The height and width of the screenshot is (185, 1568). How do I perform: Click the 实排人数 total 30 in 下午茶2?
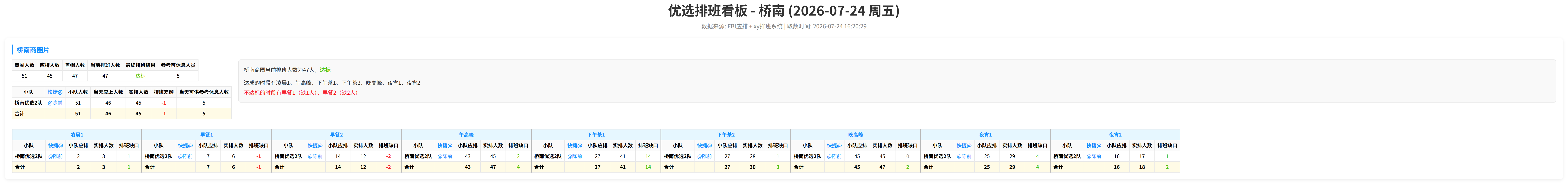pyautogui.click(x=752, y=167)
